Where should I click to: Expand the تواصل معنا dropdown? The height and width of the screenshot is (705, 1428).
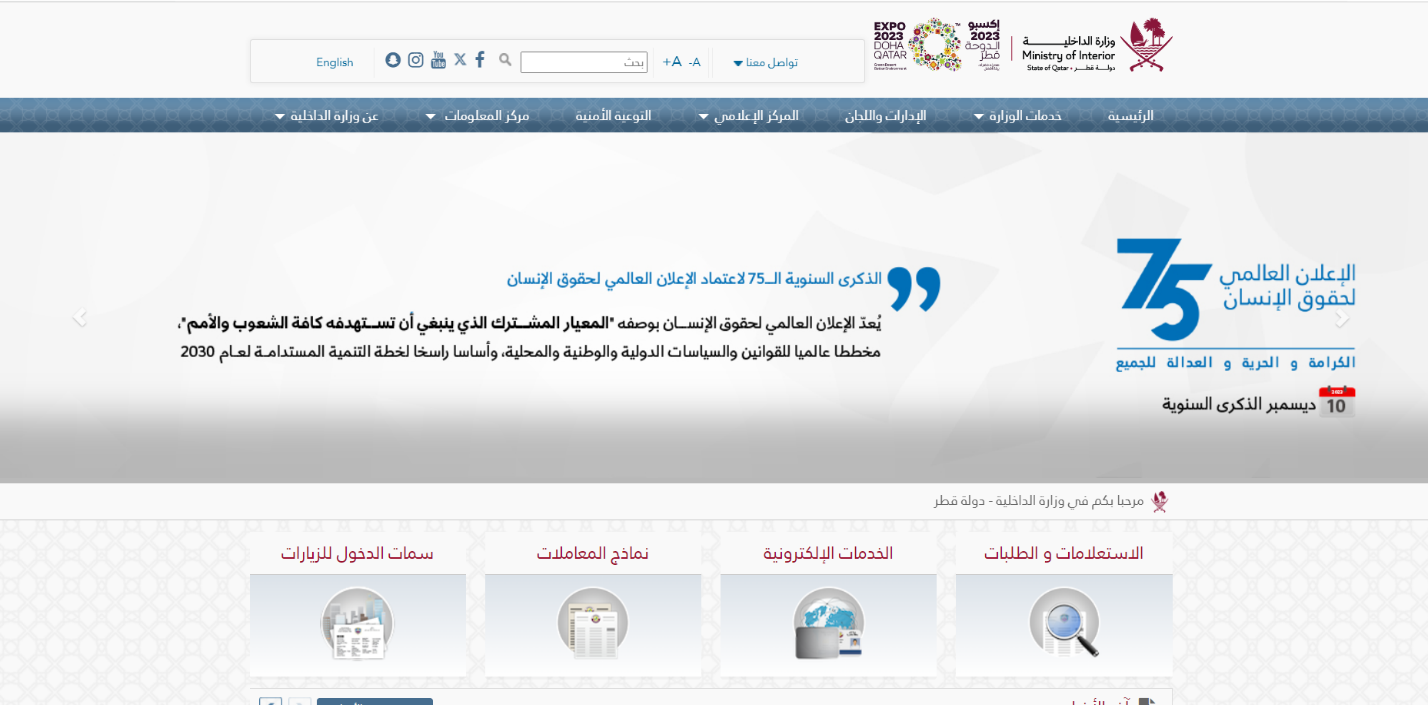click(x=766, y=63)
